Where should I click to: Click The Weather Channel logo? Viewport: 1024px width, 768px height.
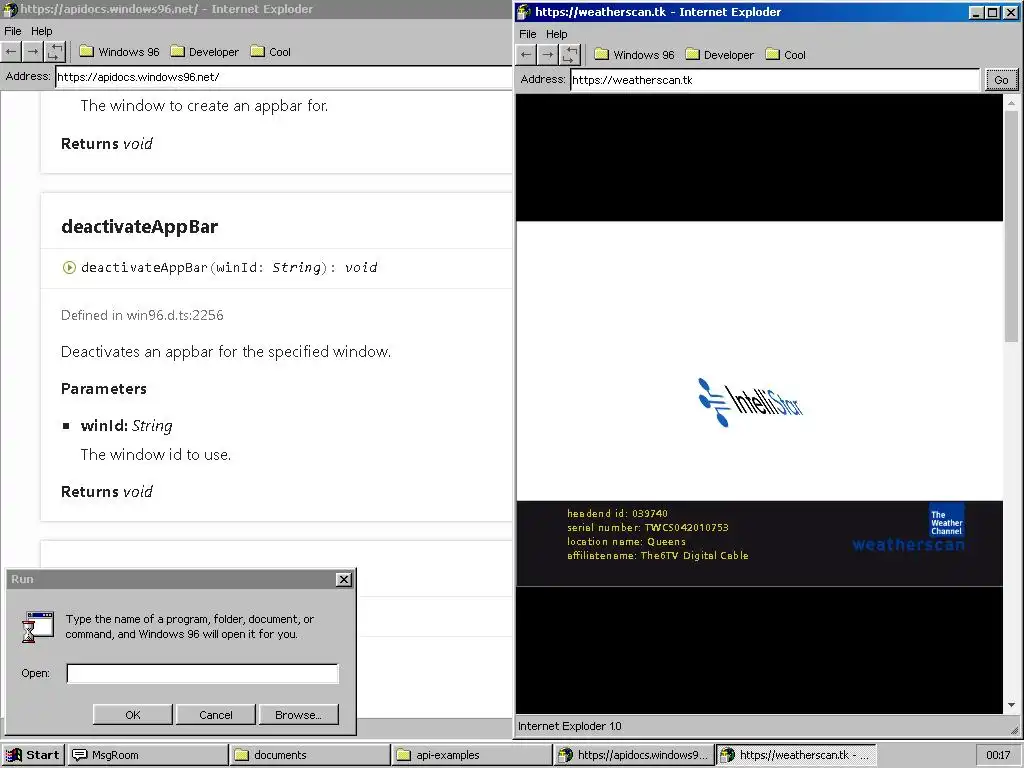pos(946,520)
